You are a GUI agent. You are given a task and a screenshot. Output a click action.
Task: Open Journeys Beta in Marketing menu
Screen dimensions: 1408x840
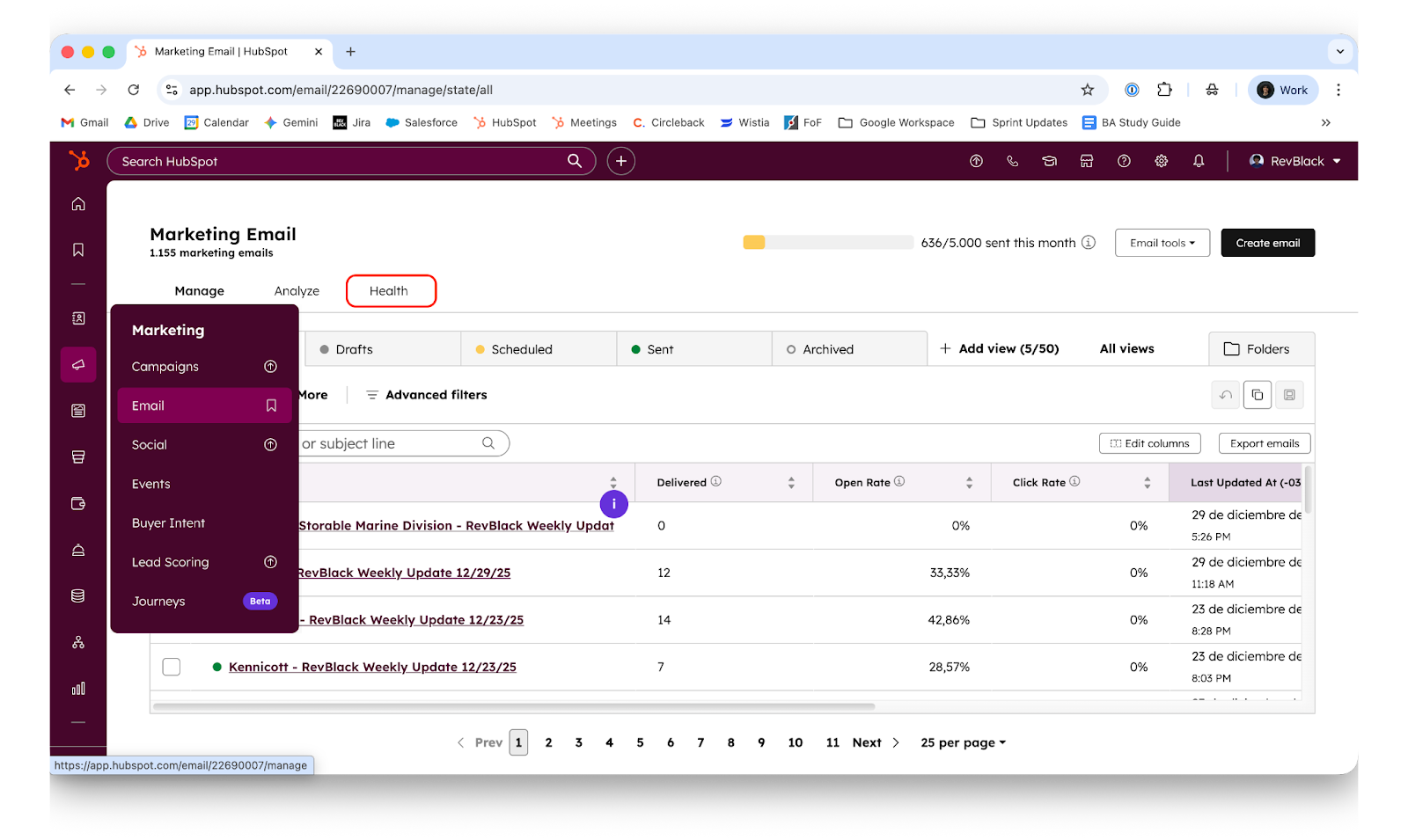204,602
